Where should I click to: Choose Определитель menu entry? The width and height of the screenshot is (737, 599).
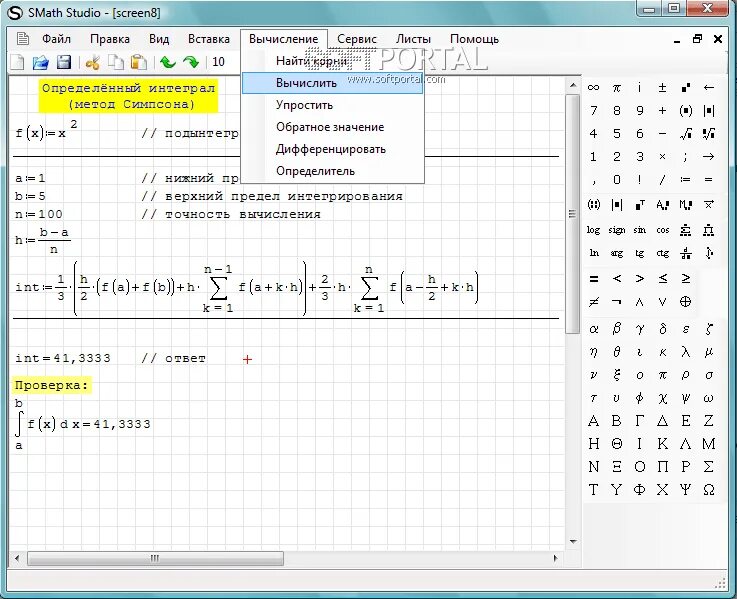[332, 171]
